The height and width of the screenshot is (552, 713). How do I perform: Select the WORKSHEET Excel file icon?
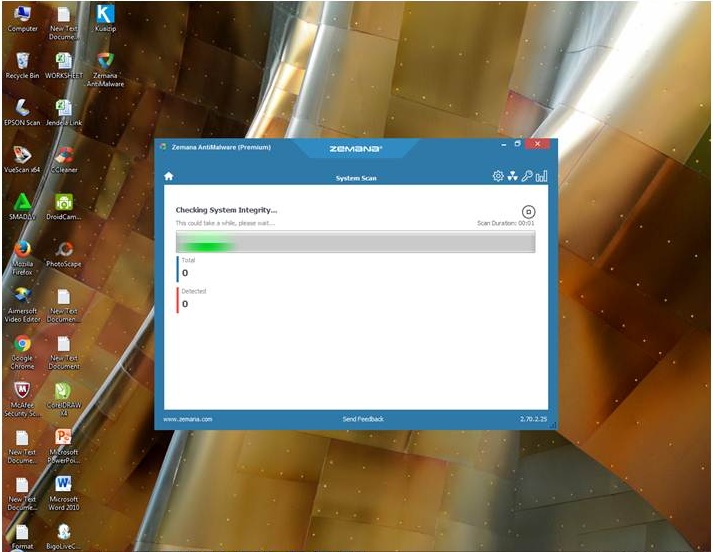click(64, 65)
